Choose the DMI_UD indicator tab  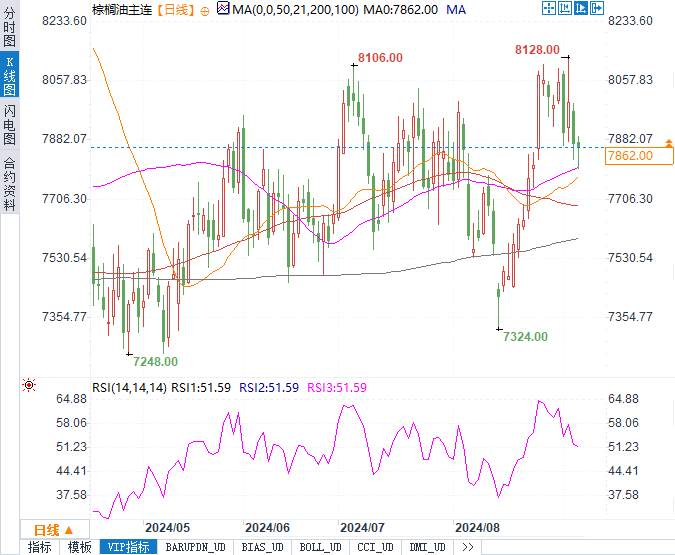(x=427, y=547)
